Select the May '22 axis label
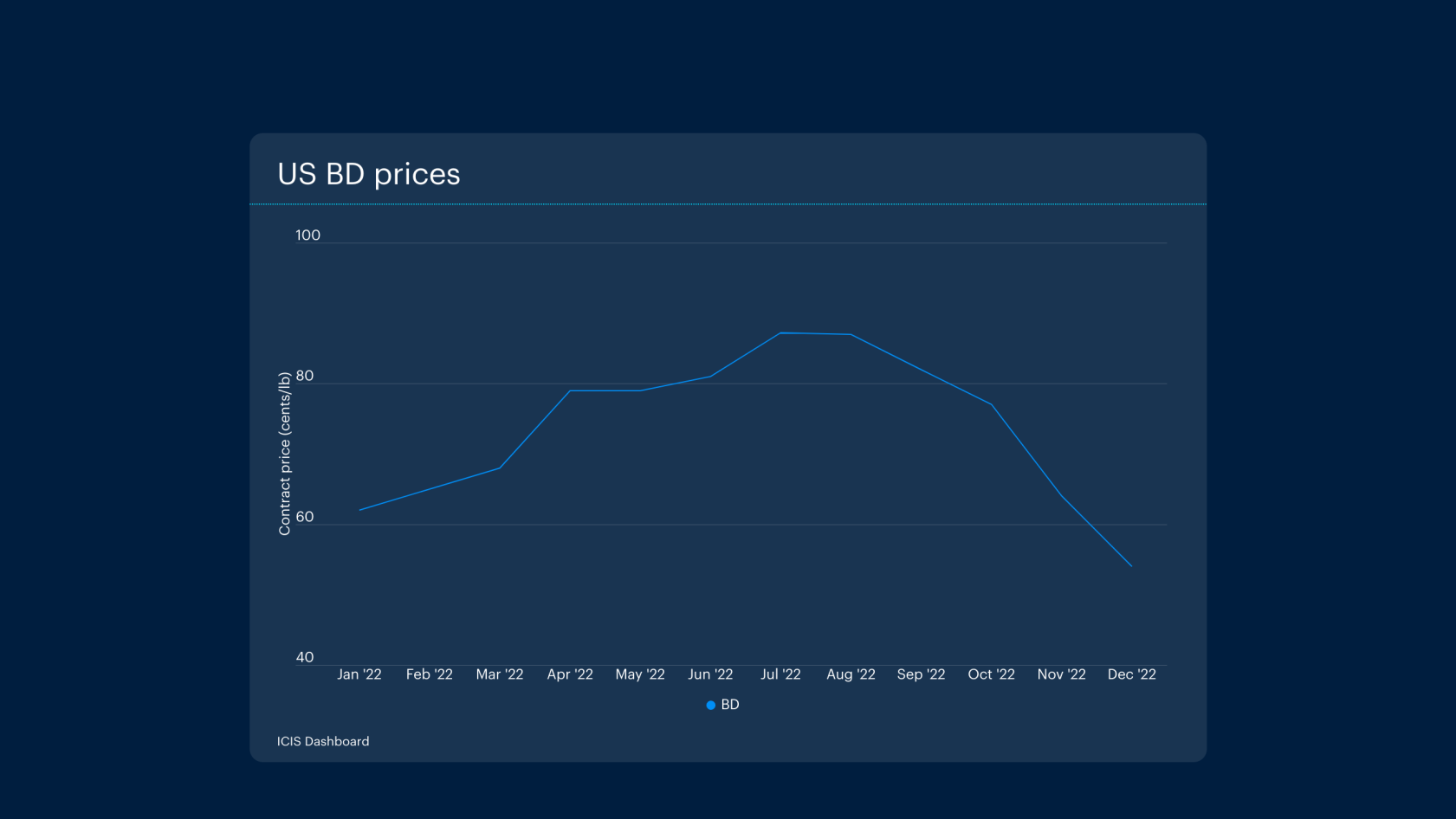The height and width of the screenshot is (819, 1456). tap(640, 674)
